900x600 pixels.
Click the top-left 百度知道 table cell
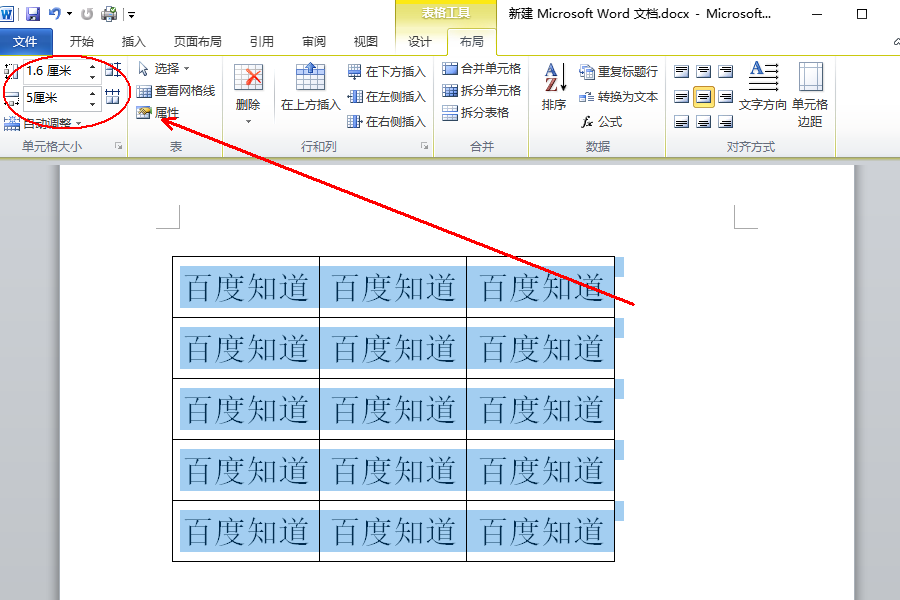[x=246, y=287]
